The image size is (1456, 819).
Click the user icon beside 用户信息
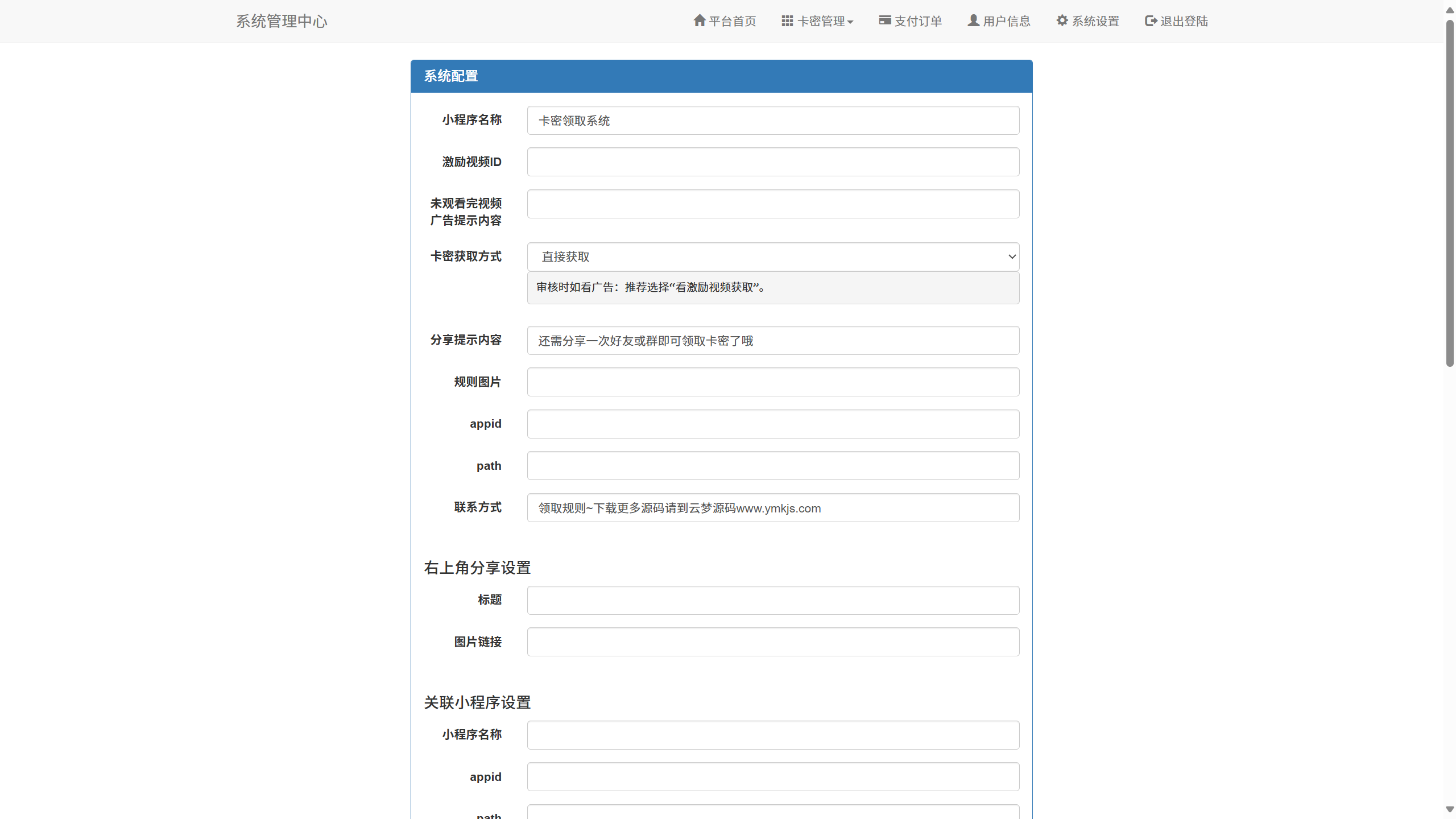click(x=974, y=20)
